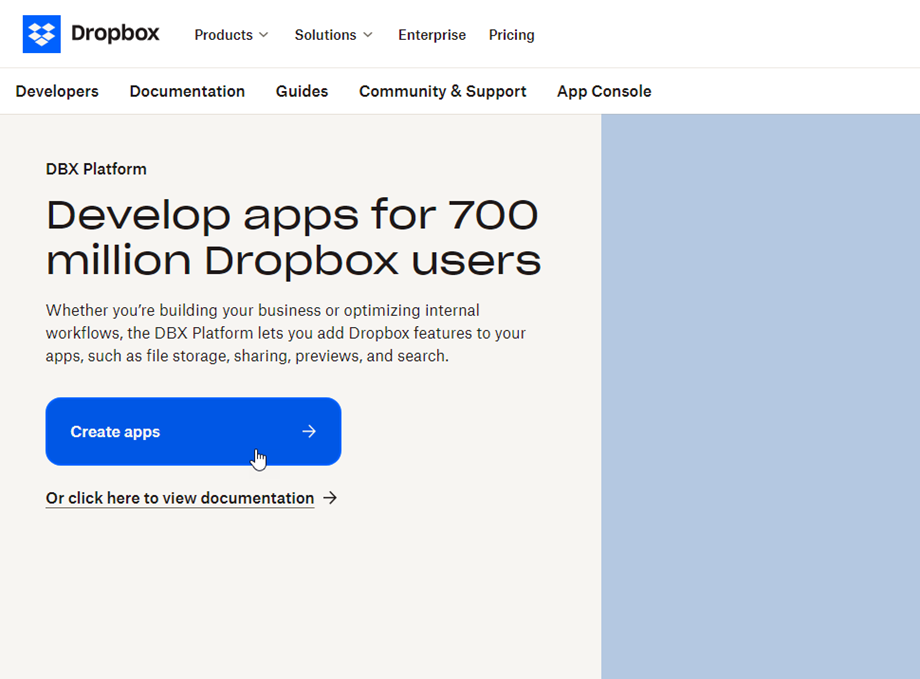Open the Pricing page
The width and height of the screenshot is (920, 679).
511,35
